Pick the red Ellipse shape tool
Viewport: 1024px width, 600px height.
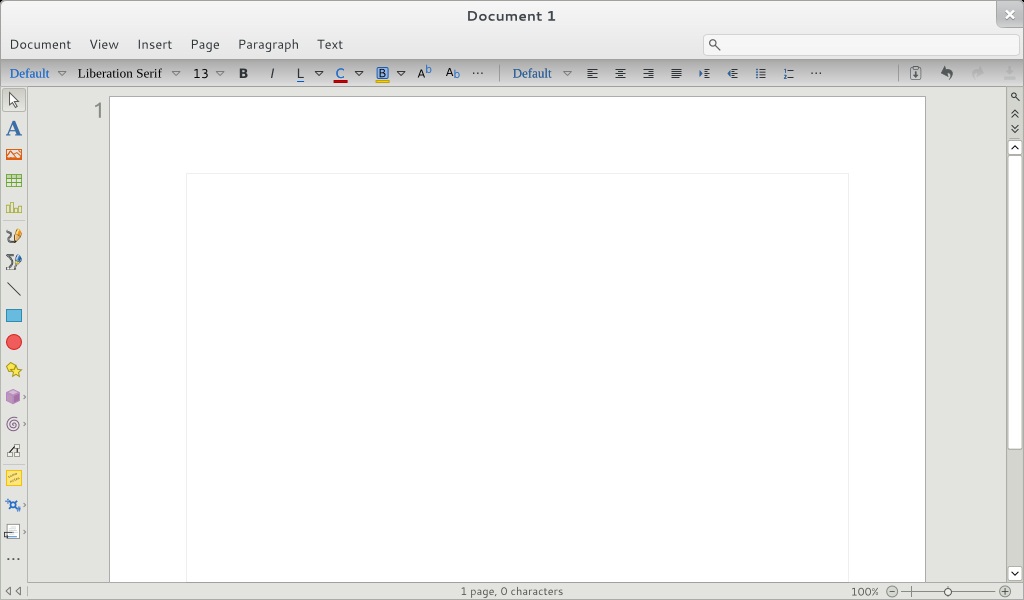coord(13,343)
